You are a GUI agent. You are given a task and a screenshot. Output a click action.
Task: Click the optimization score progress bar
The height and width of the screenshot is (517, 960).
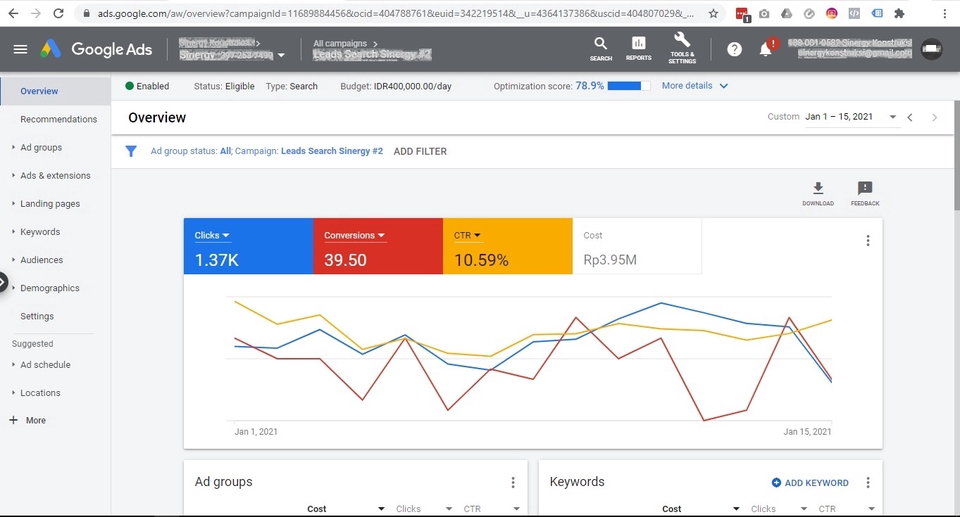pyautogui.click(x=629, y=86)
